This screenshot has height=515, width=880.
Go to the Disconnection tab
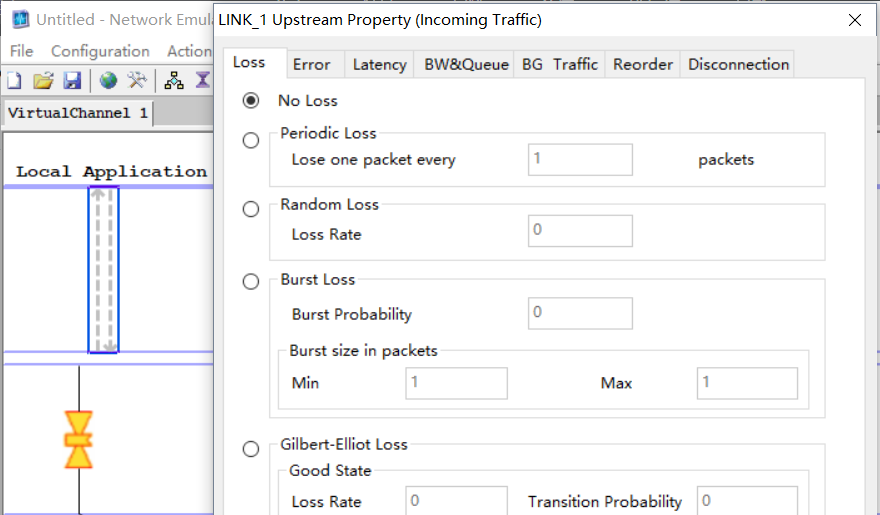738,64
